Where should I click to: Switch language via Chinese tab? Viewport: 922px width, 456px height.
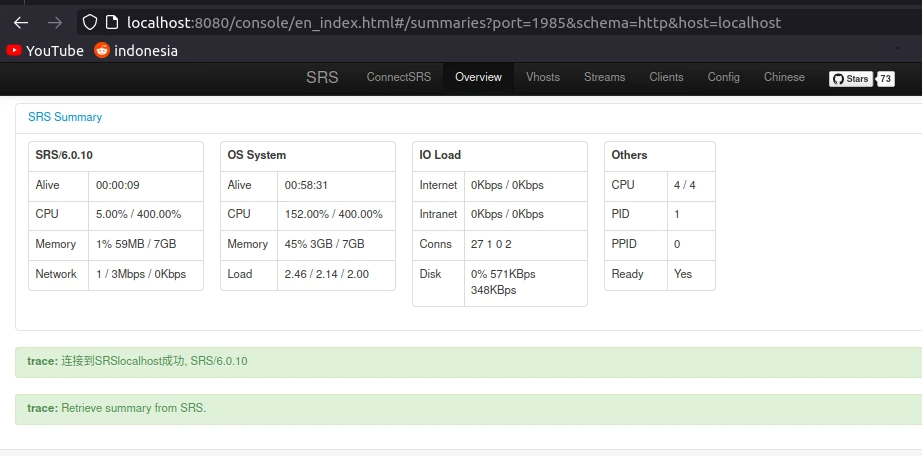pyautogui.click(x=784, y=77)
